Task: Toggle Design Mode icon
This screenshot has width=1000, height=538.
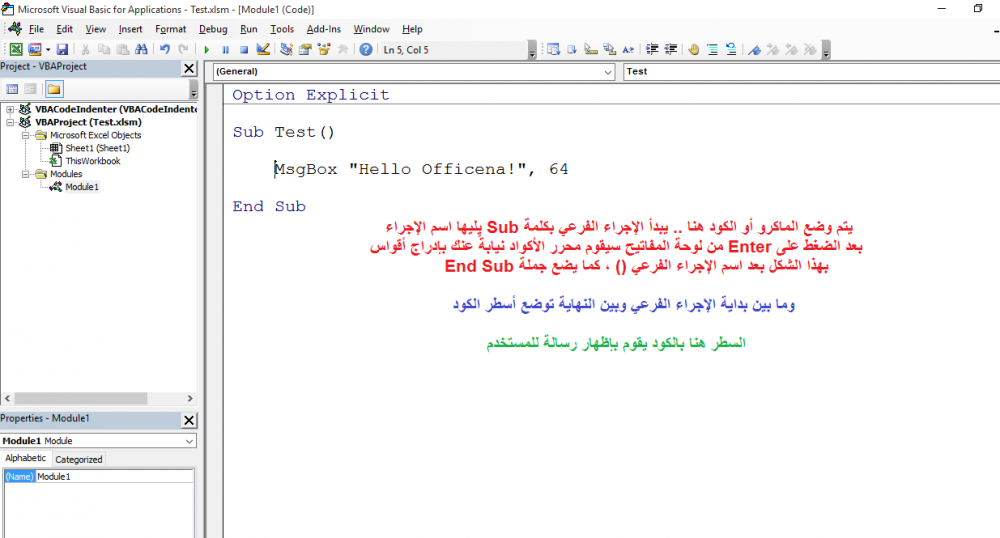Action: [x=263, y=50]
